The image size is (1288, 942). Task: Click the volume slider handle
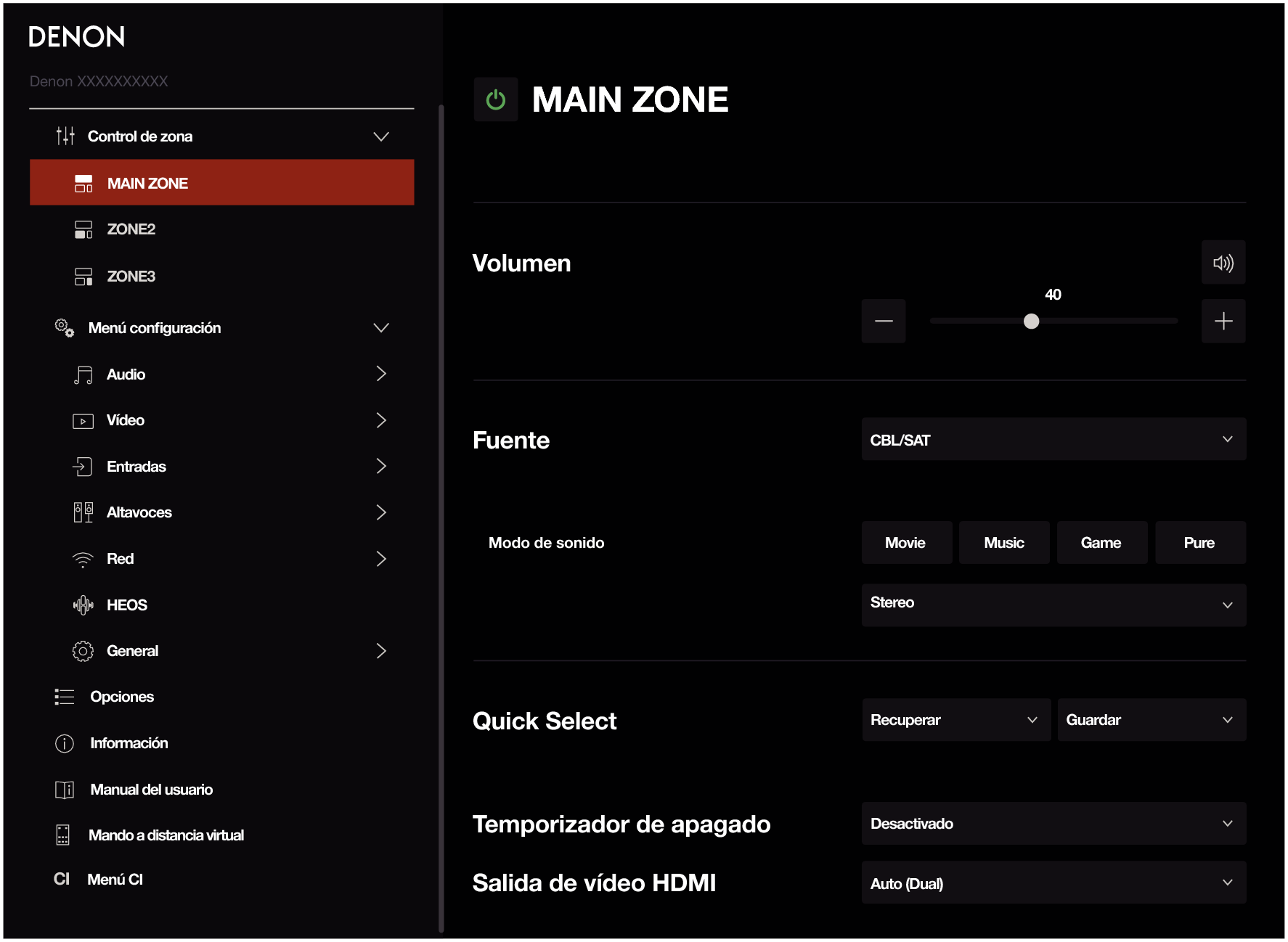[x=1031, y=321]
